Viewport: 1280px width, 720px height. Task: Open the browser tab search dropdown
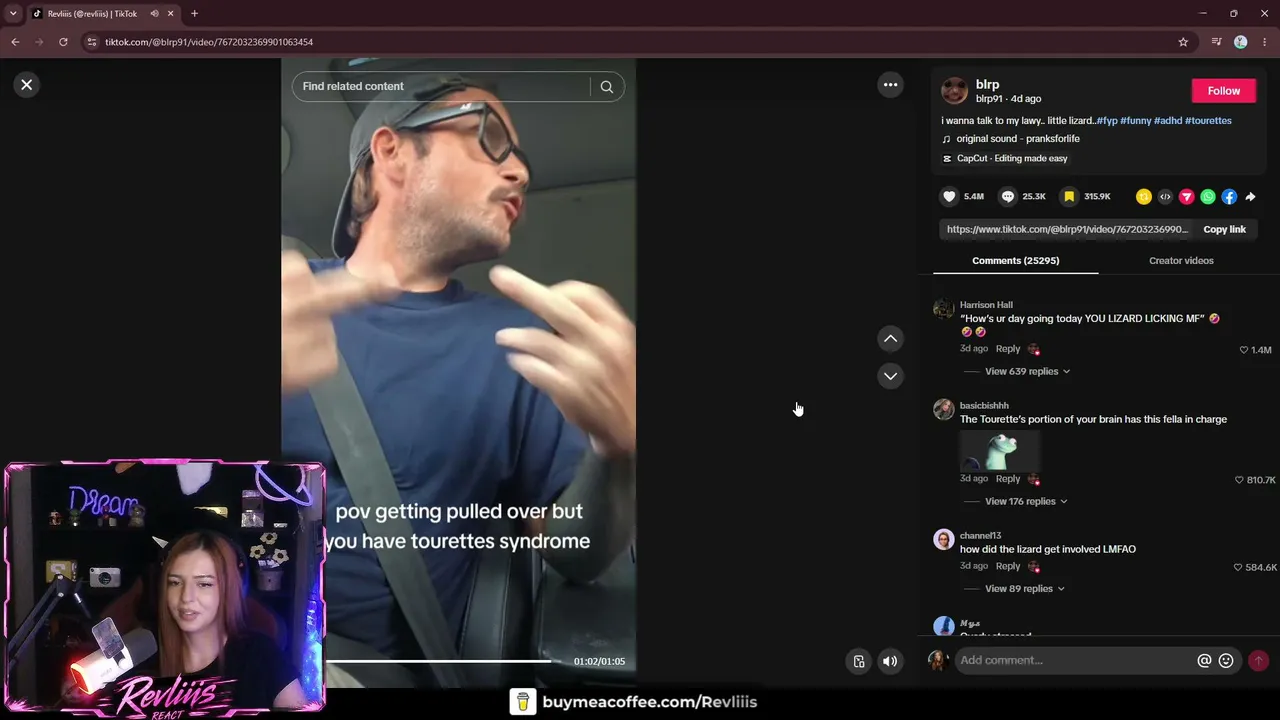pyautogui.click(x=13, y=14)
